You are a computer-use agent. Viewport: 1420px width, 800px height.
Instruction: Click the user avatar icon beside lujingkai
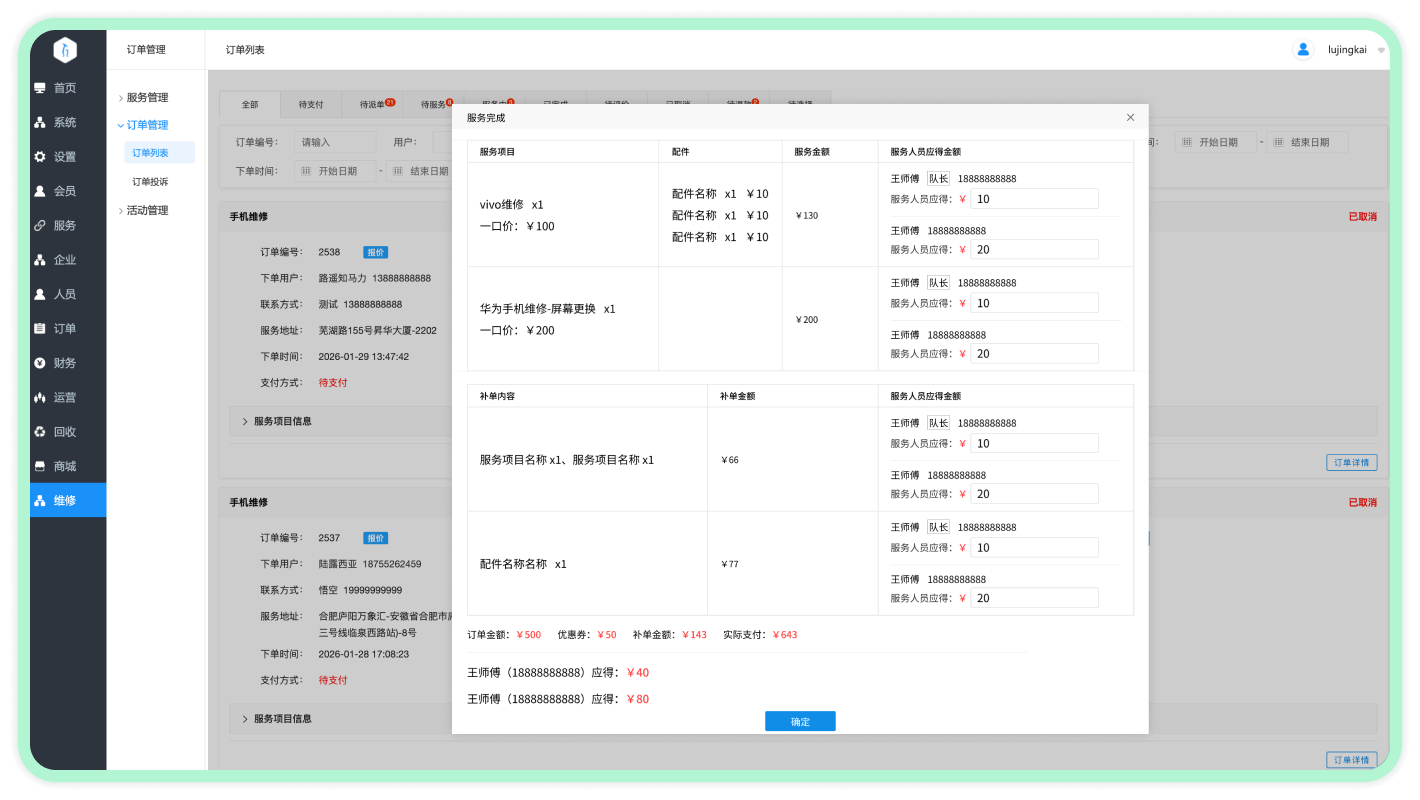point(1302,49)
